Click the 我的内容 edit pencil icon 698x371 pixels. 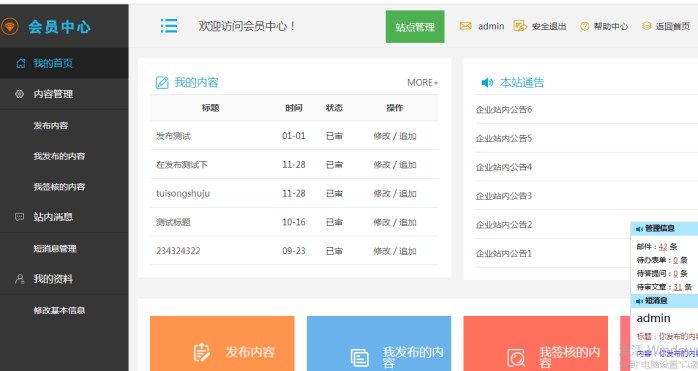(162, 82)
